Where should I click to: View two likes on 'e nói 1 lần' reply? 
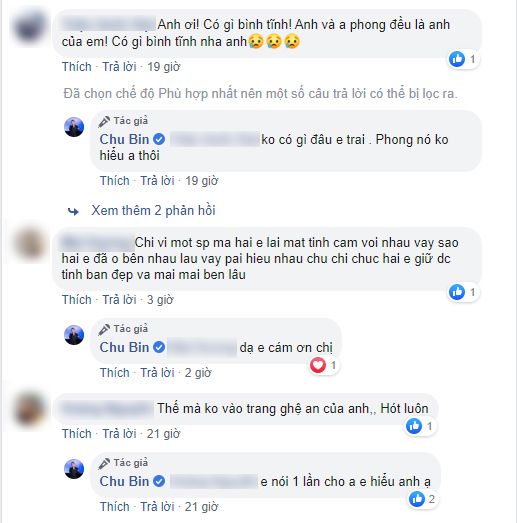423,499
